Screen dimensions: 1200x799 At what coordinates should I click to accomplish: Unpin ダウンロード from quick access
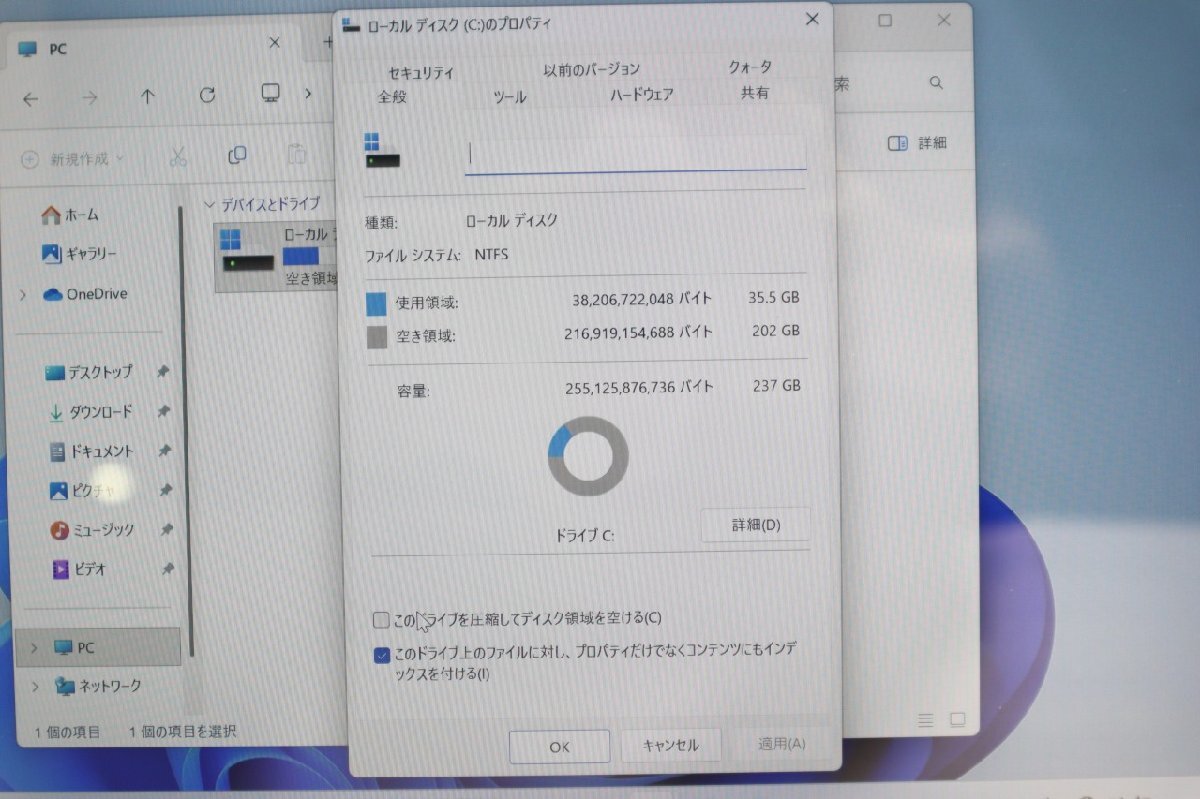163,411
